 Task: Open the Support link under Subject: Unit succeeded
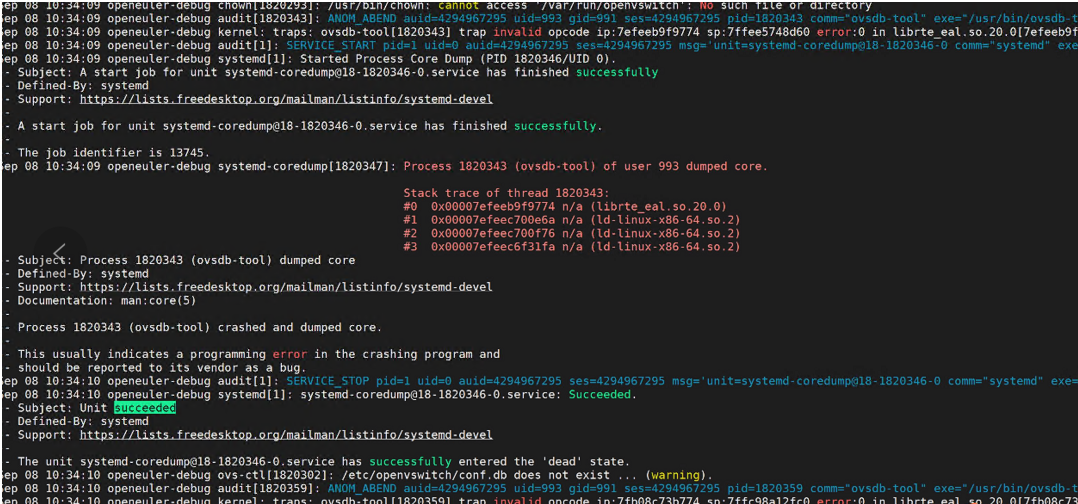(x=286, y=435)
